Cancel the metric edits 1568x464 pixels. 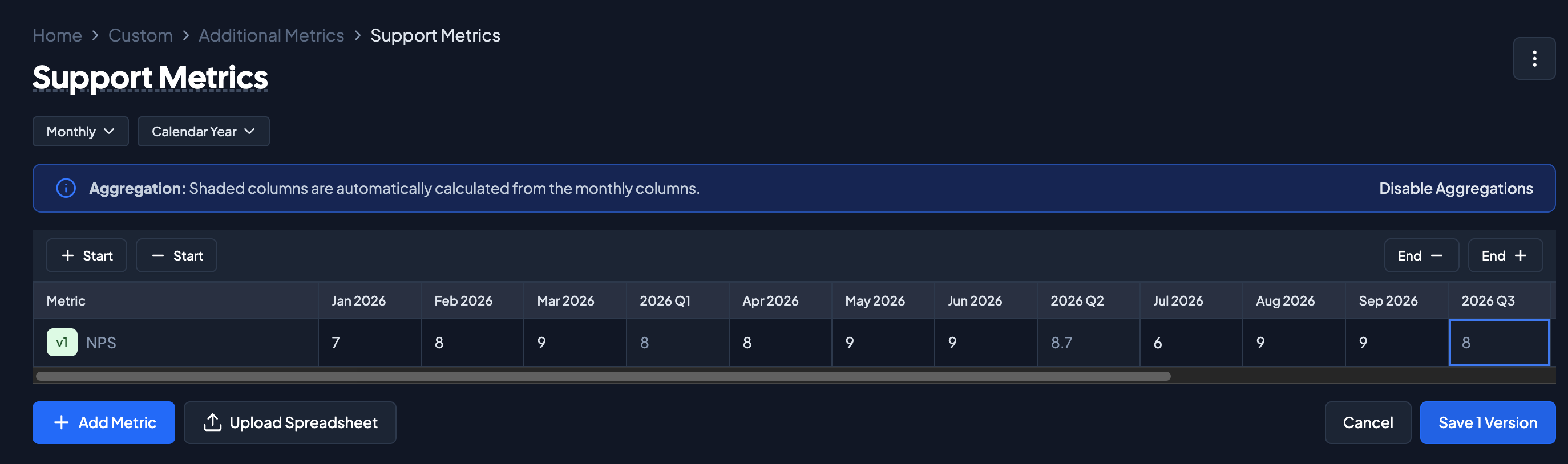click(x=1367, y=422)
